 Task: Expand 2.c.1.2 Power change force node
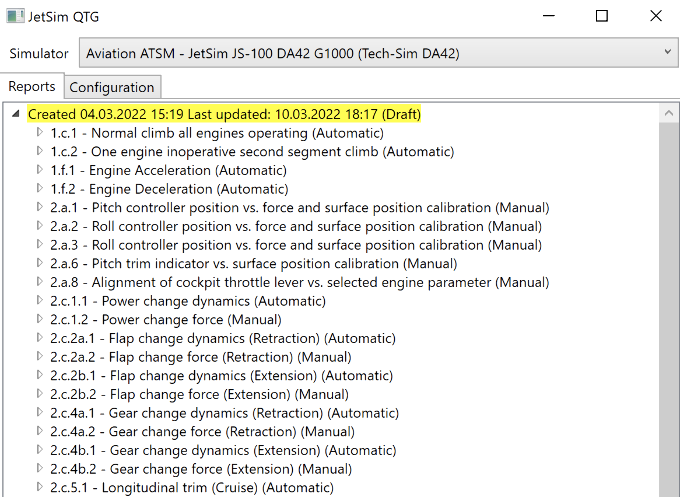click(39, 319)
